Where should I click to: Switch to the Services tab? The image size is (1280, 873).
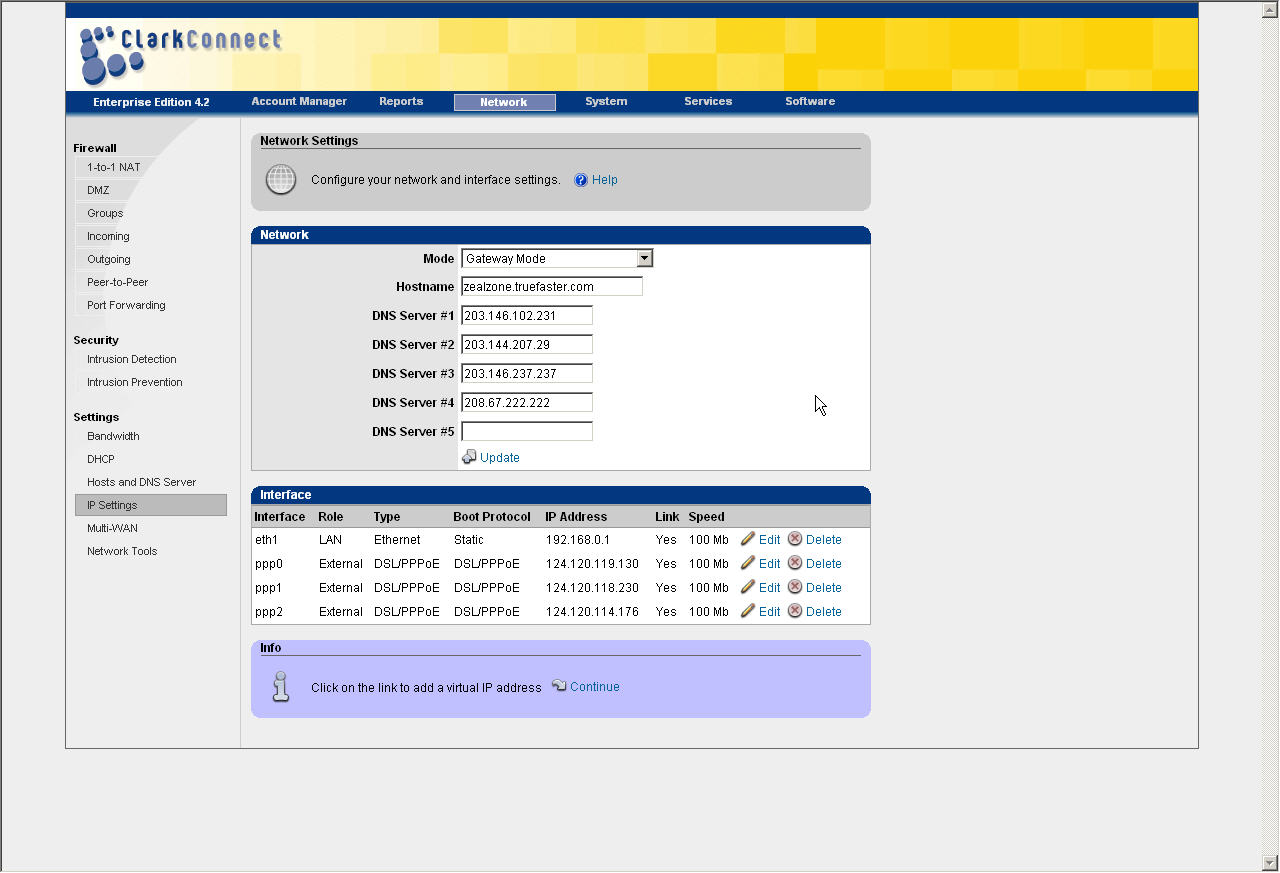(708, 101)
